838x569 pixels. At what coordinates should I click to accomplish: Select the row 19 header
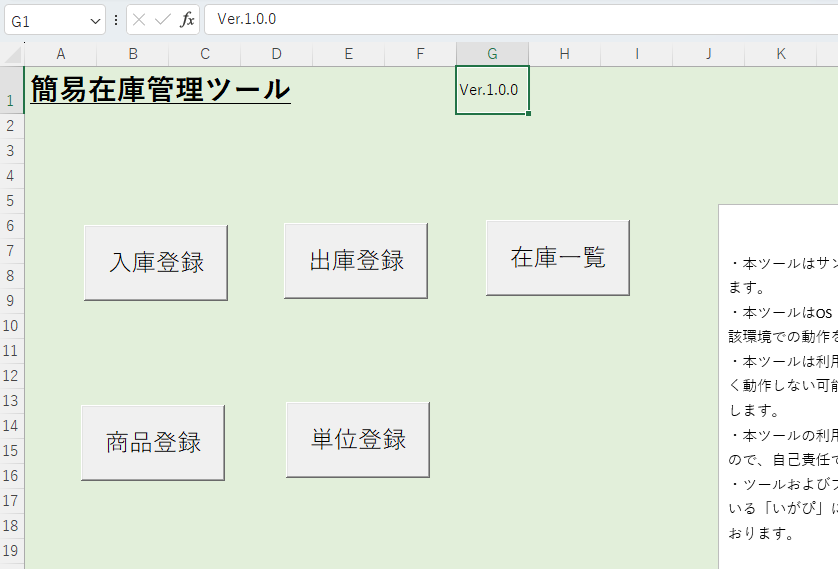coord(12,551)
